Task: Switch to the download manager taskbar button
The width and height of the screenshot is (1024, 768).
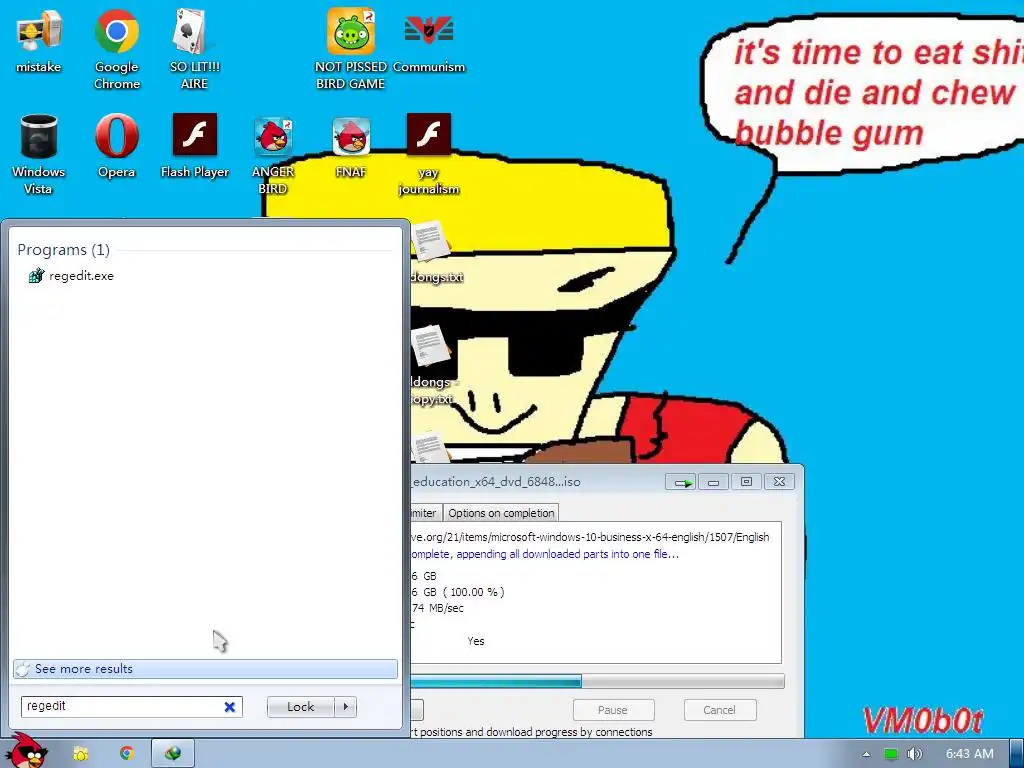Action: click(x=173, y=754)
